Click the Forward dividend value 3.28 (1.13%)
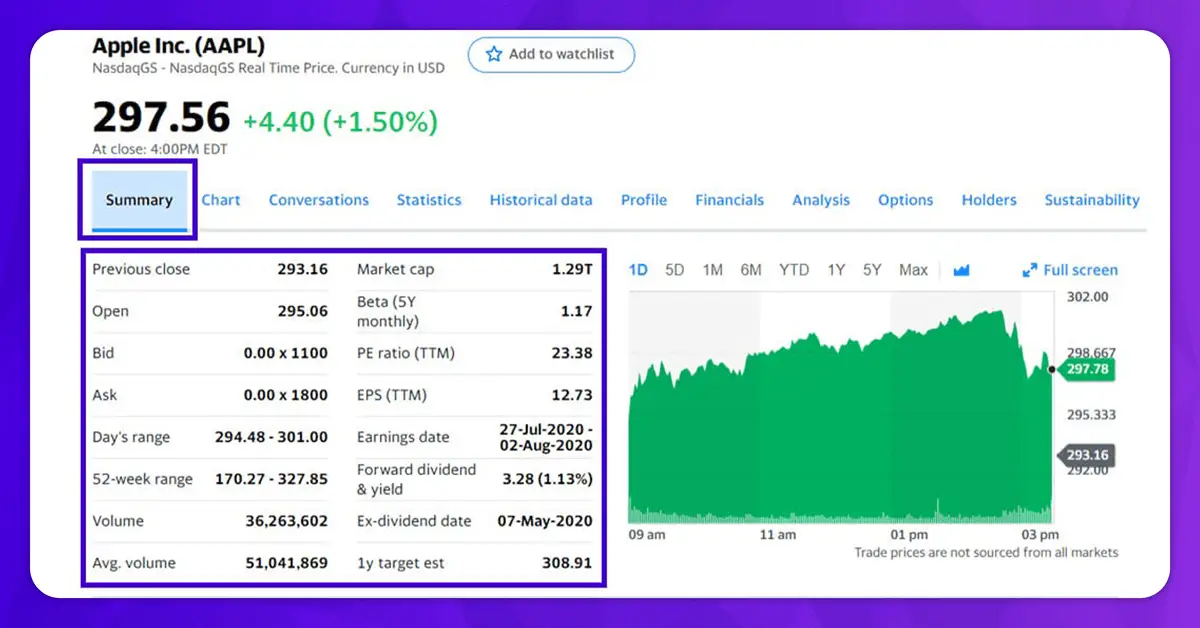1200x628 pixels. (546, 479)
